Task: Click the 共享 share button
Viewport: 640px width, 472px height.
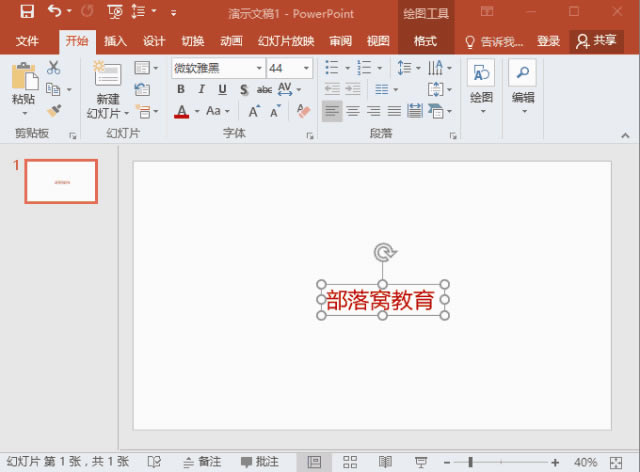Action: click(596, 41)
